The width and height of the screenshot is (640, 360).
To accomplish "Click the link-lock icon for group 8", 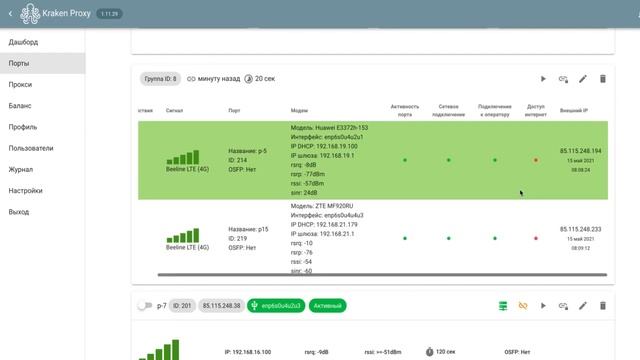I will click(x=563, y=79).
